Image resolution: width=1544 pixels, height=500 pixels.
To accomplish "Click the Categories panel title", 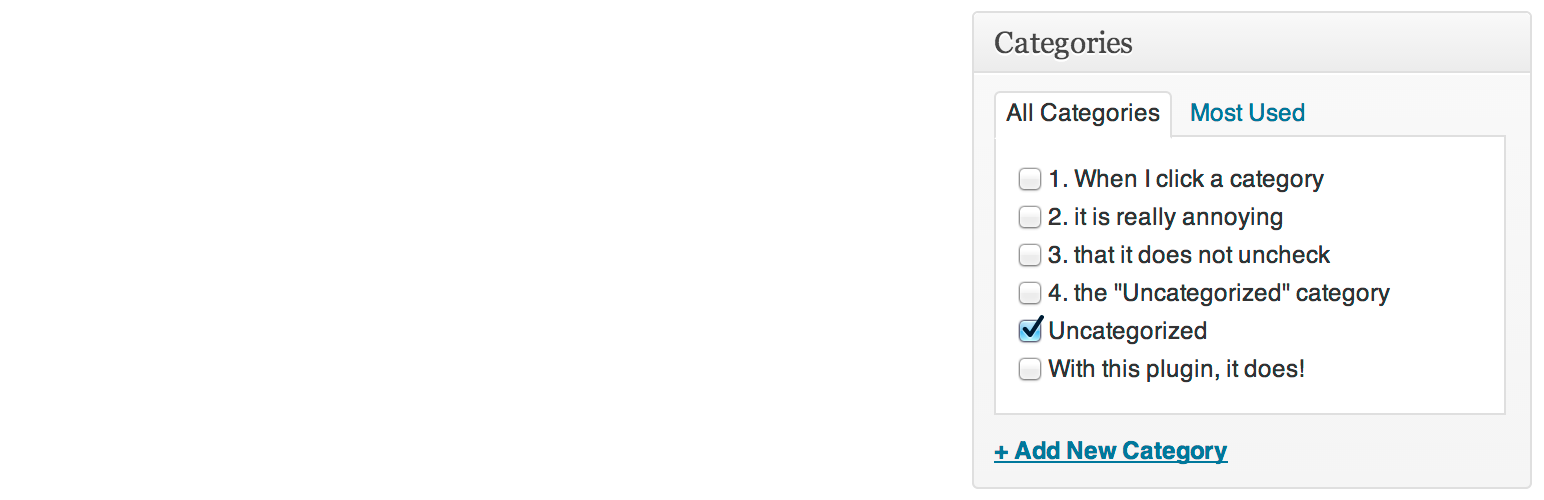I will [1063, 44].
